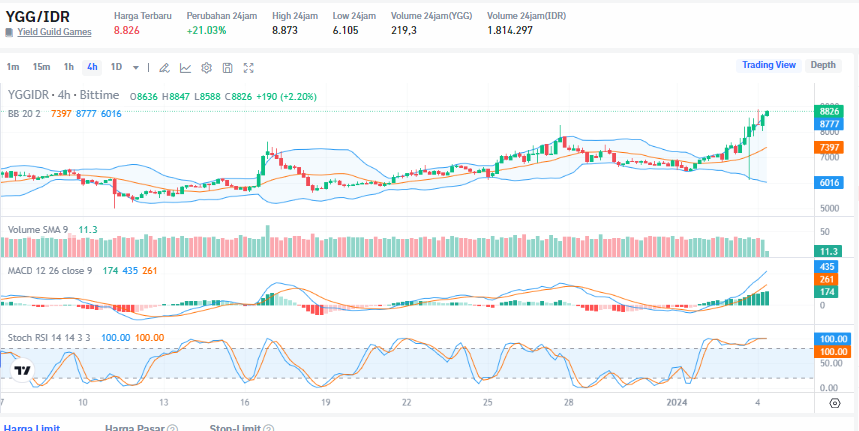Click the Stoch RSI 14 14 3 3 label
The width and height of the screenshot is (859, 431).
49,337
